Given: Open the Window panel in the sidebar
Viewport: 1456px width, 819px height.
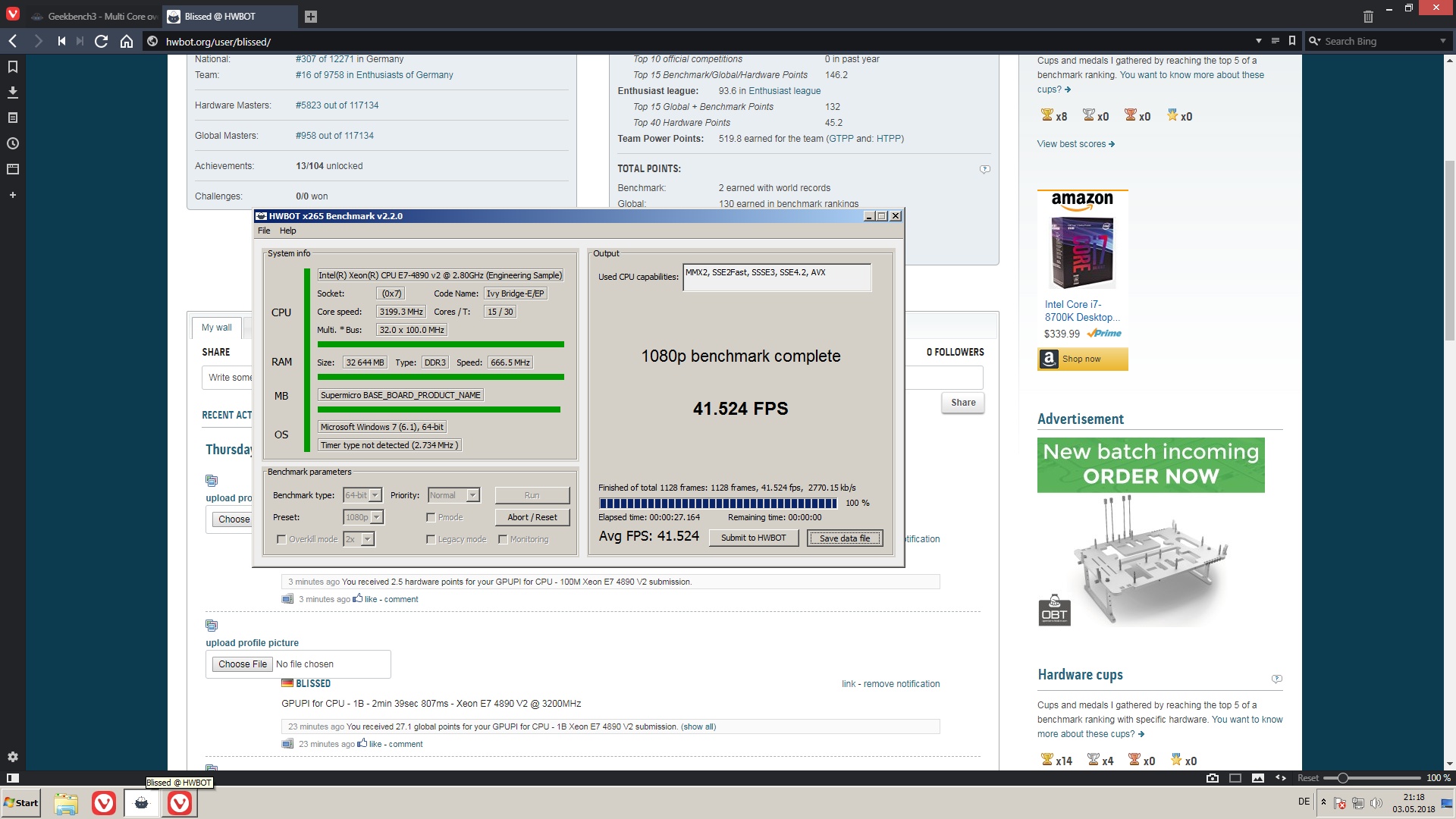Looking at the screenshot, I should point(12,169).
